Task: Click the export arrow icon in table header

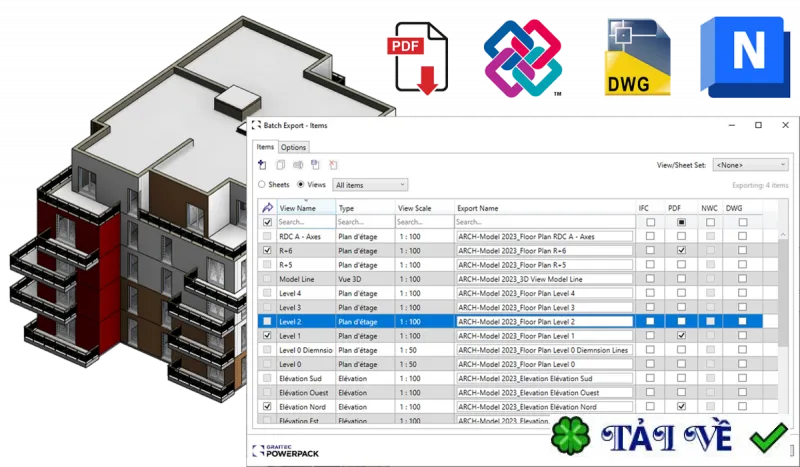Action: pos(267,208)
